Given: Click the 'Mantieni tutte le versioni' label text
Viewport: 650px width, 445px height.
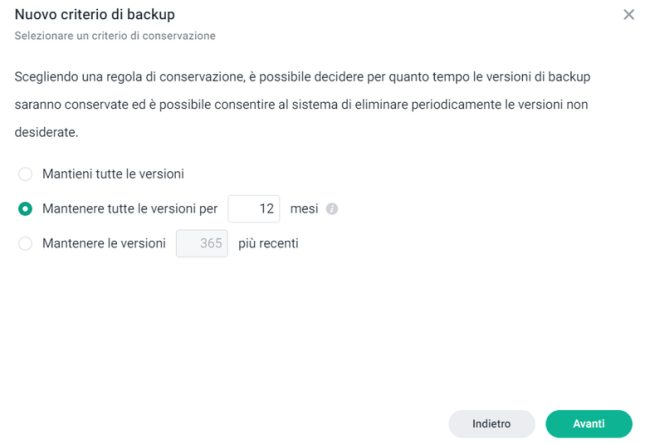Looking at the screenshot, I should click(113, 174).
